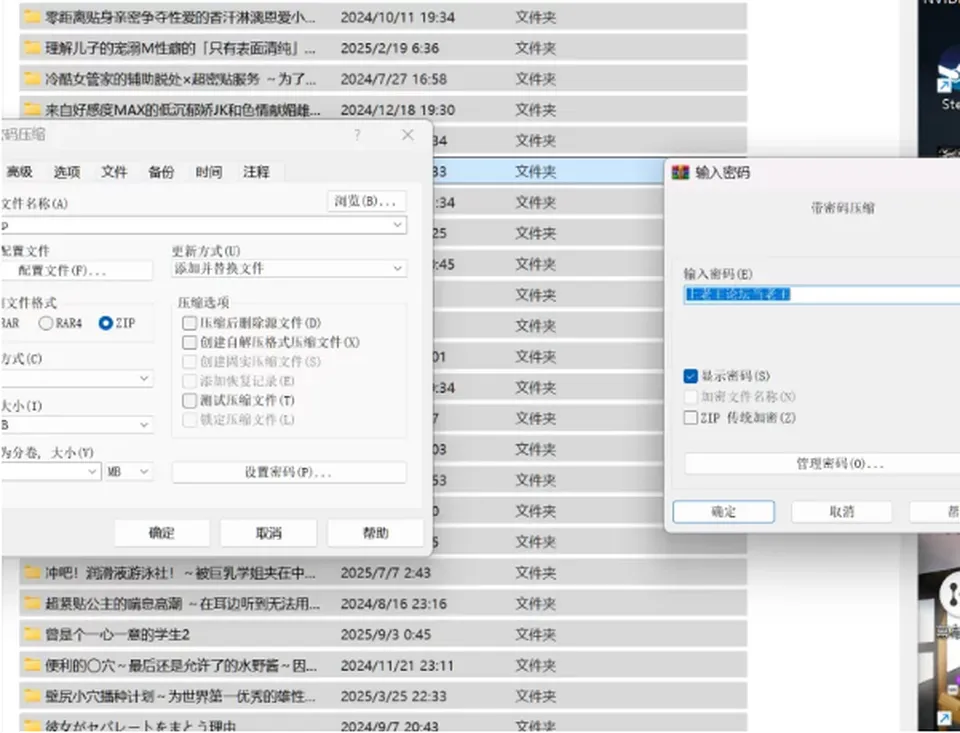
Task: Select the folder icon in the row dated 2025/7/7 2:43
Action: pyautogui.click(x=31, y=573)
